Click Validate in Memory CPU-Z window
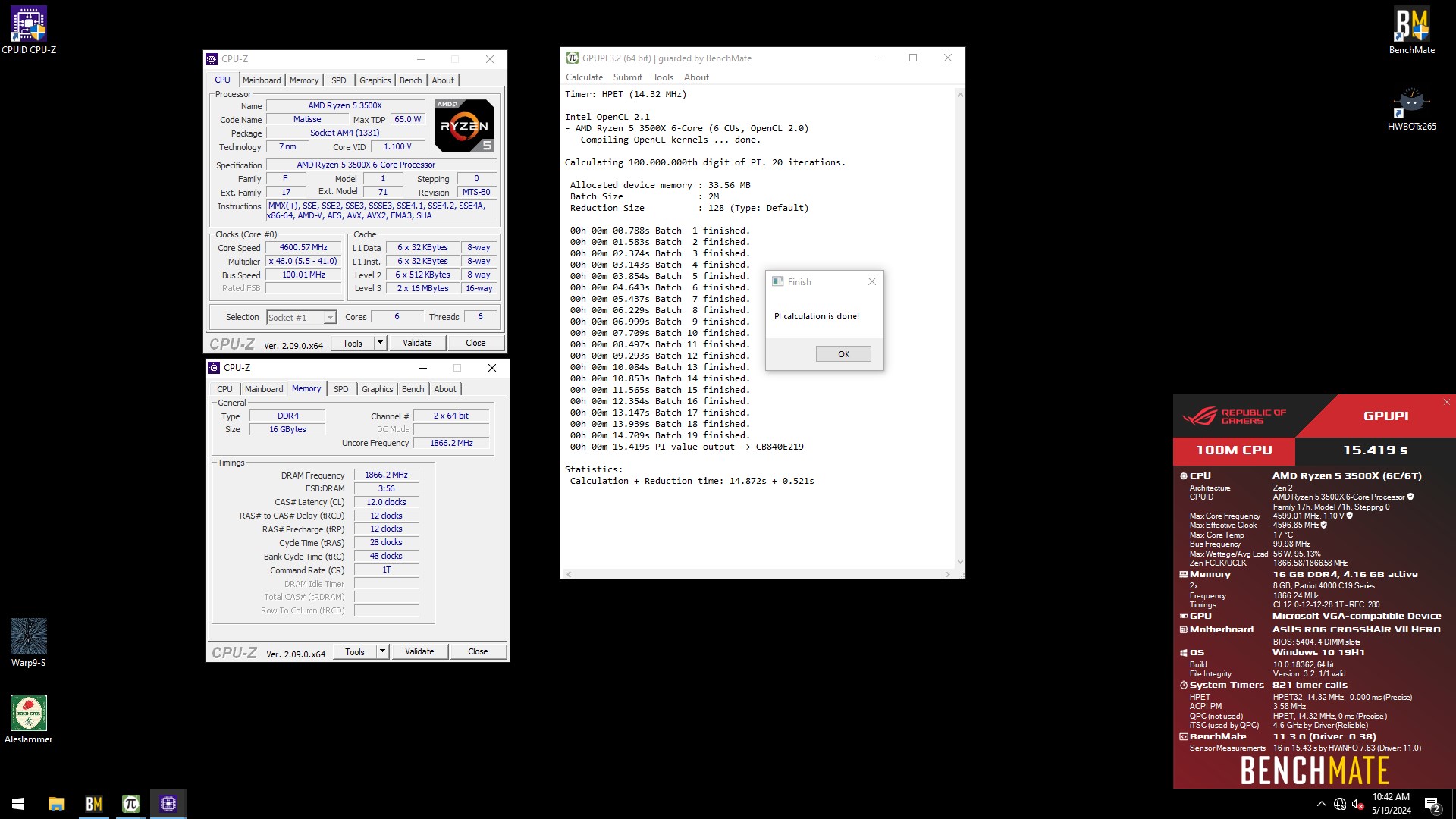The height and width of the screenshot is (819, 1456). (419, 651)
